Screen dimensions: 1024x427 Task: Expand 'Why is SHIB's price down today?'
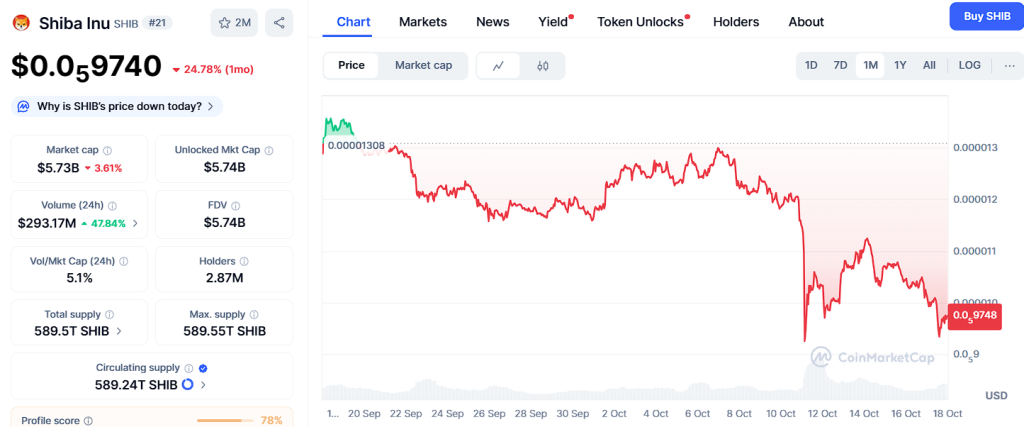116,106
